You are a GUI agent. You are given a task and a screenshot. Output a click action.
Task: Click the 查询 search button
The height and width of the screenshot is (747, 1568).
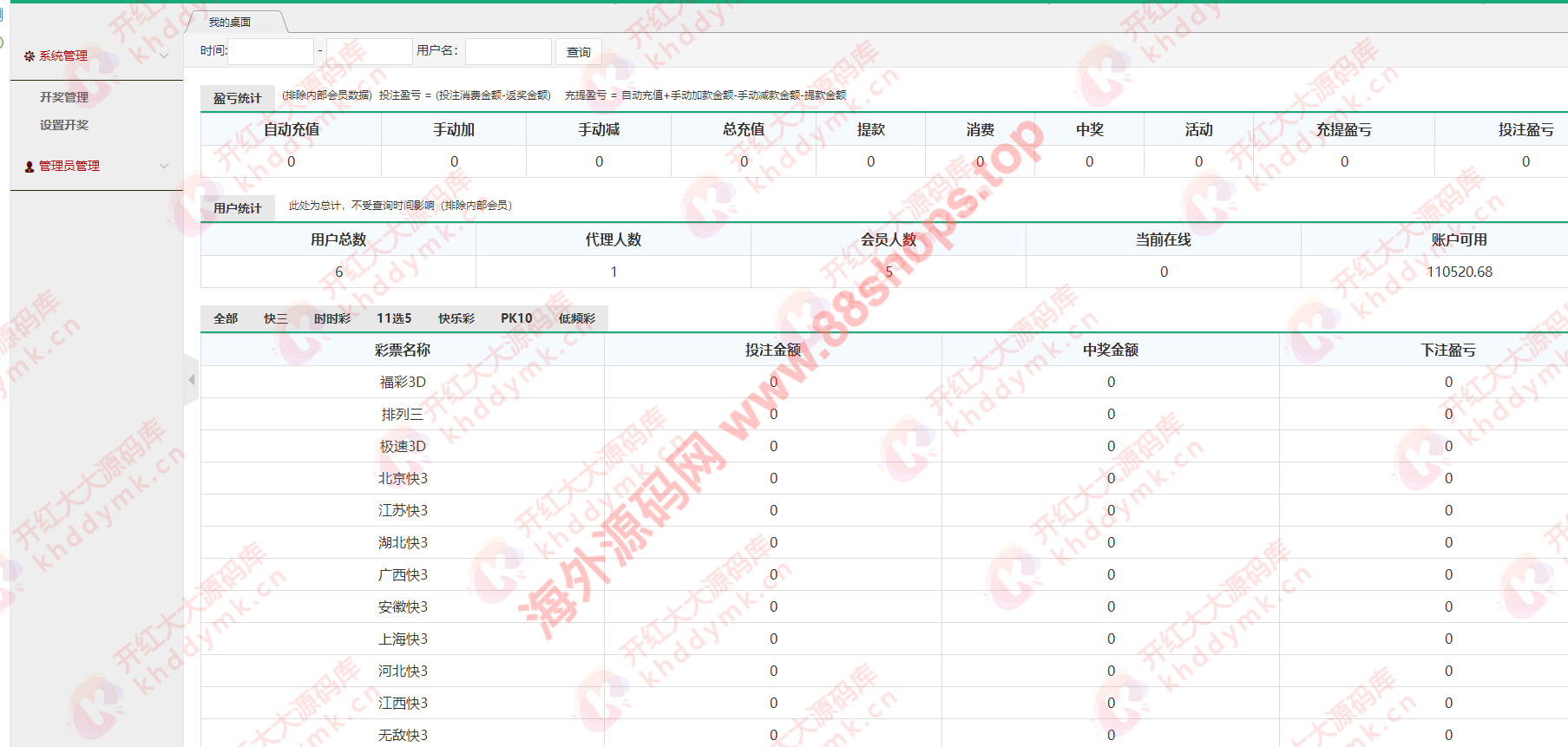578,52
